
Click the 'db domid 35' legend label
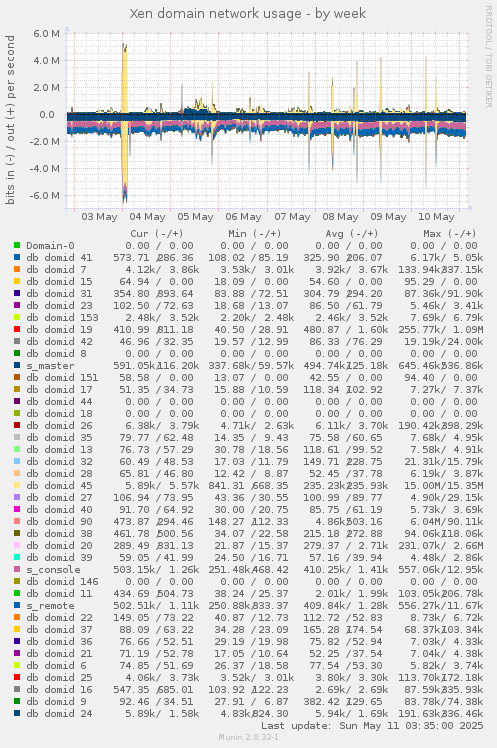[59, 437]
